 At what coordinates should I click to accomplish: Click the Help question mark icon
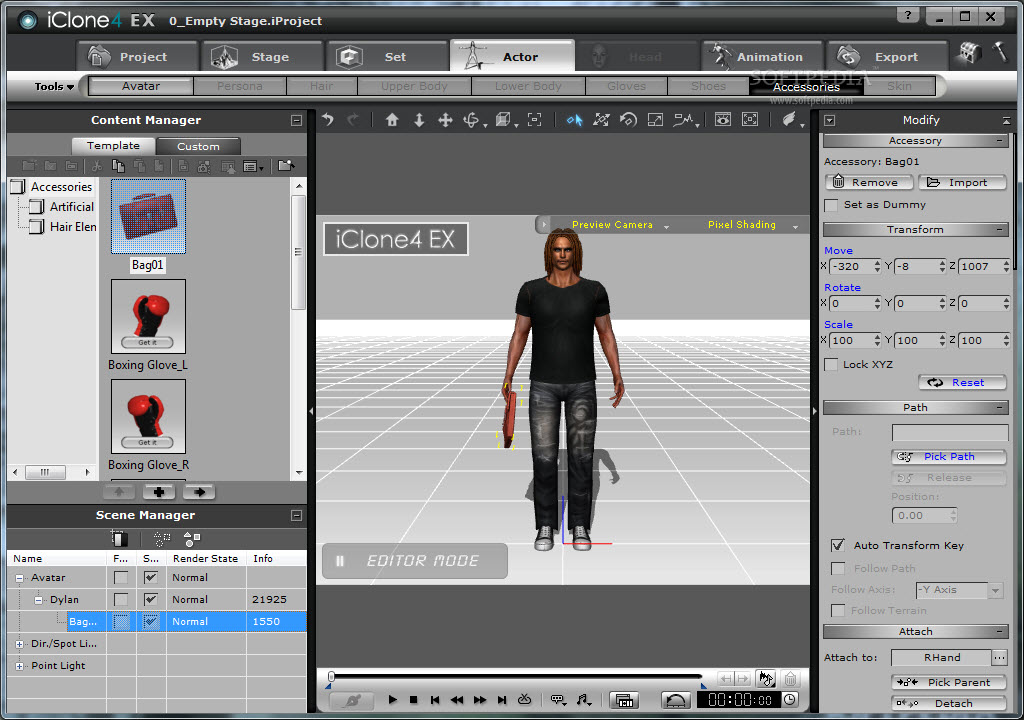(x=908, y=16)
